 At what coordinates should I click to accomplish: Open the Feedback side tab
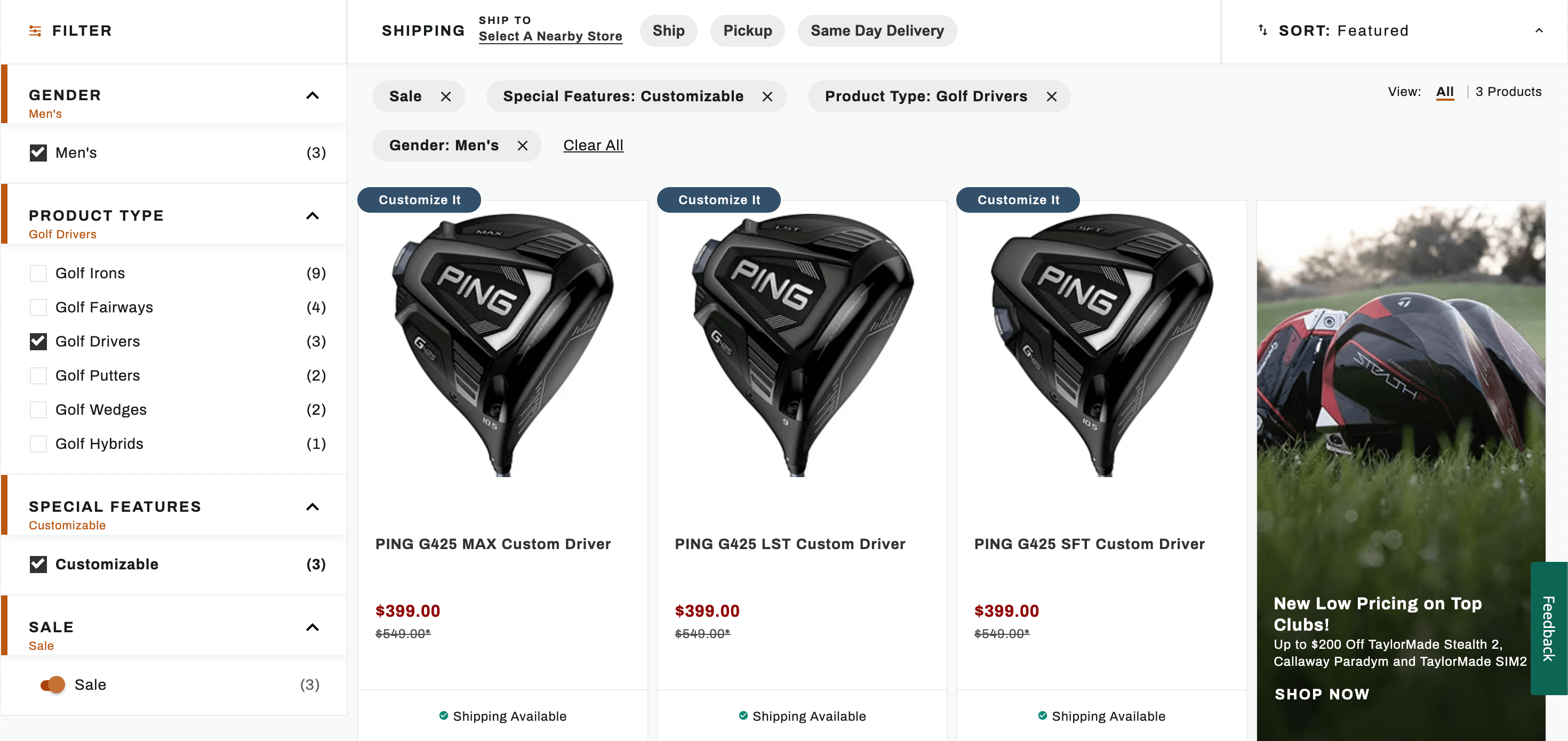[1548, 628]
